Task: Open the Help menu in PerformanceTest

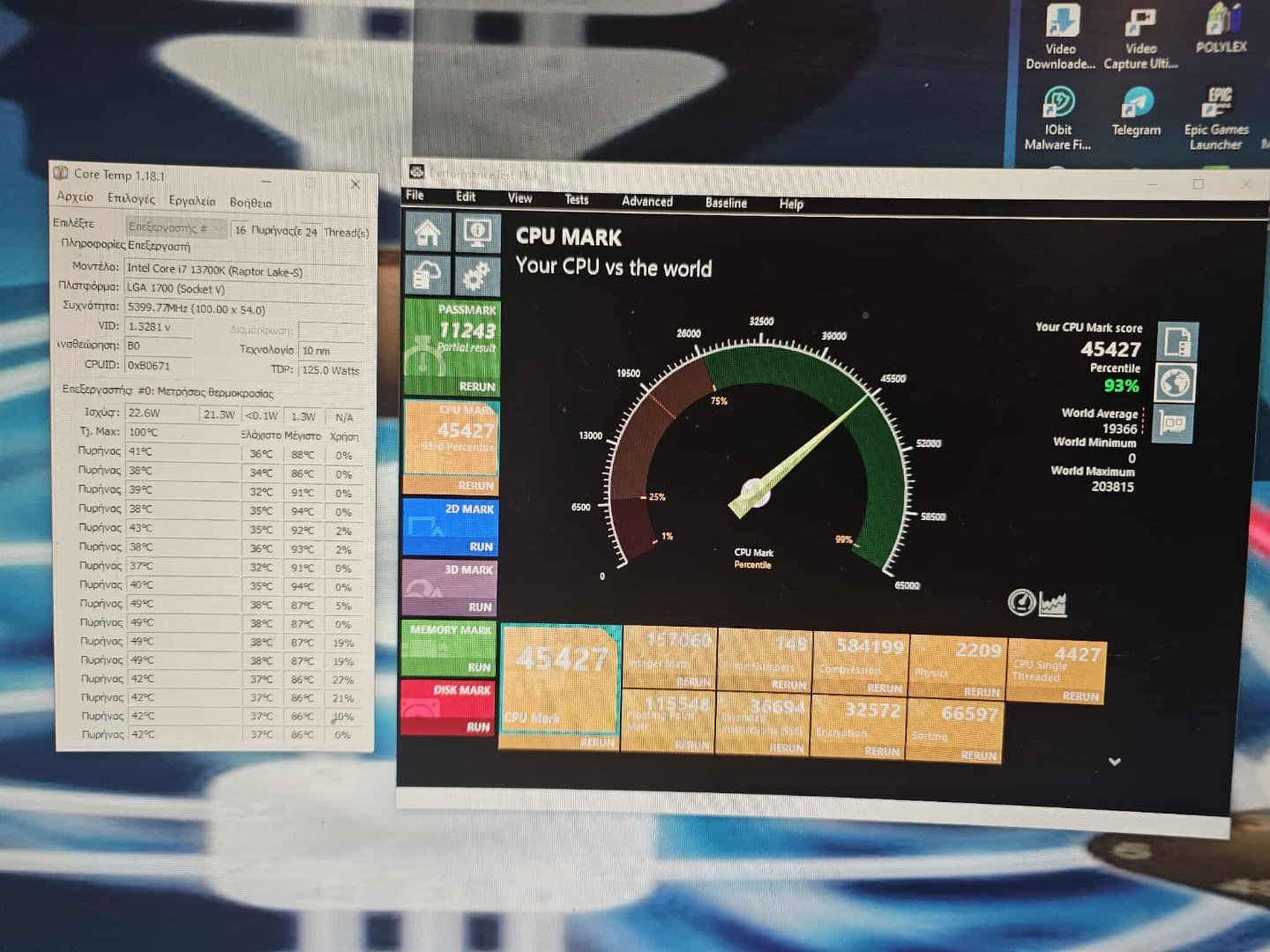Action: (x=791, y=204)
